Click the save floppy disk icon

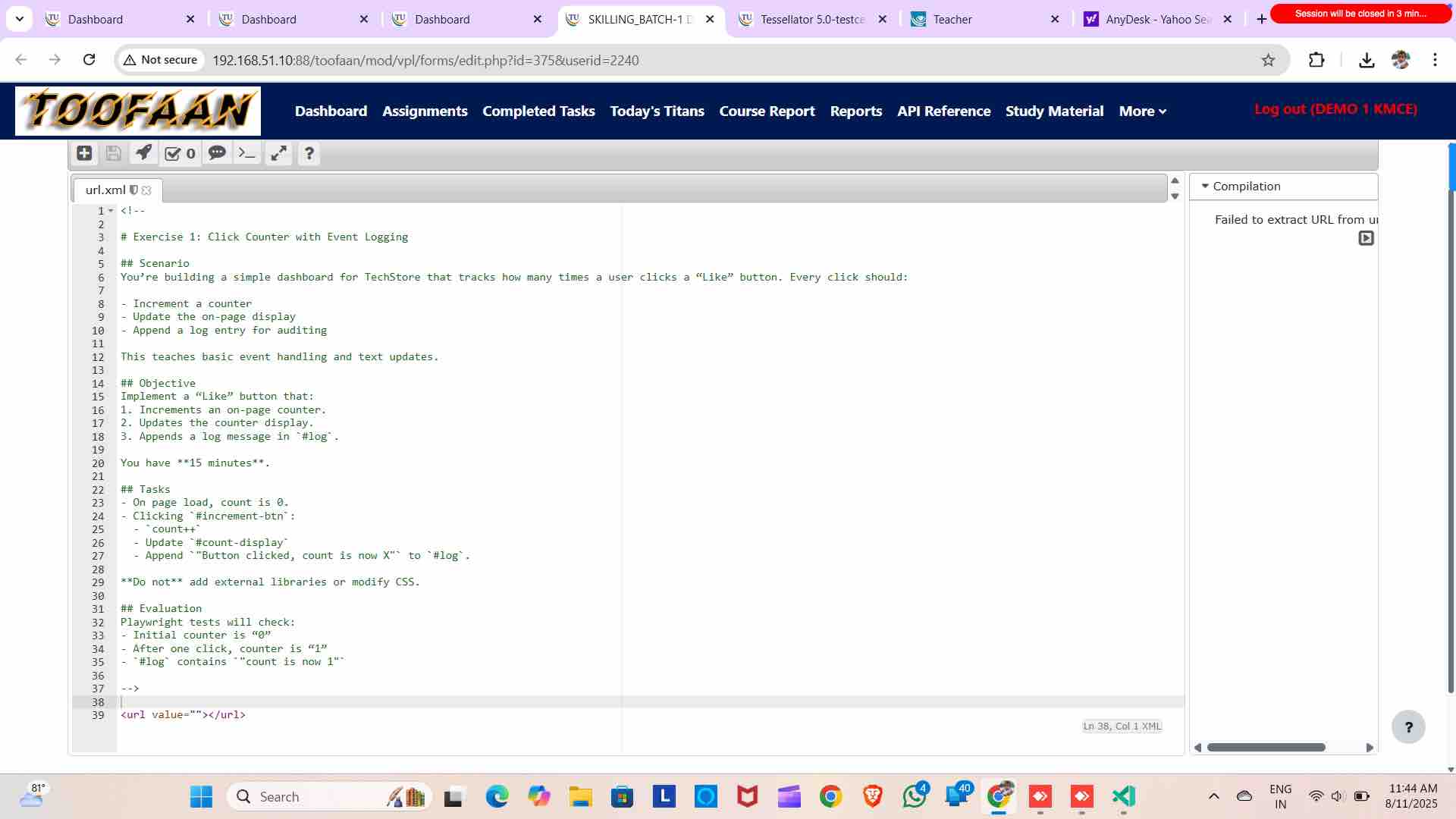114,153
